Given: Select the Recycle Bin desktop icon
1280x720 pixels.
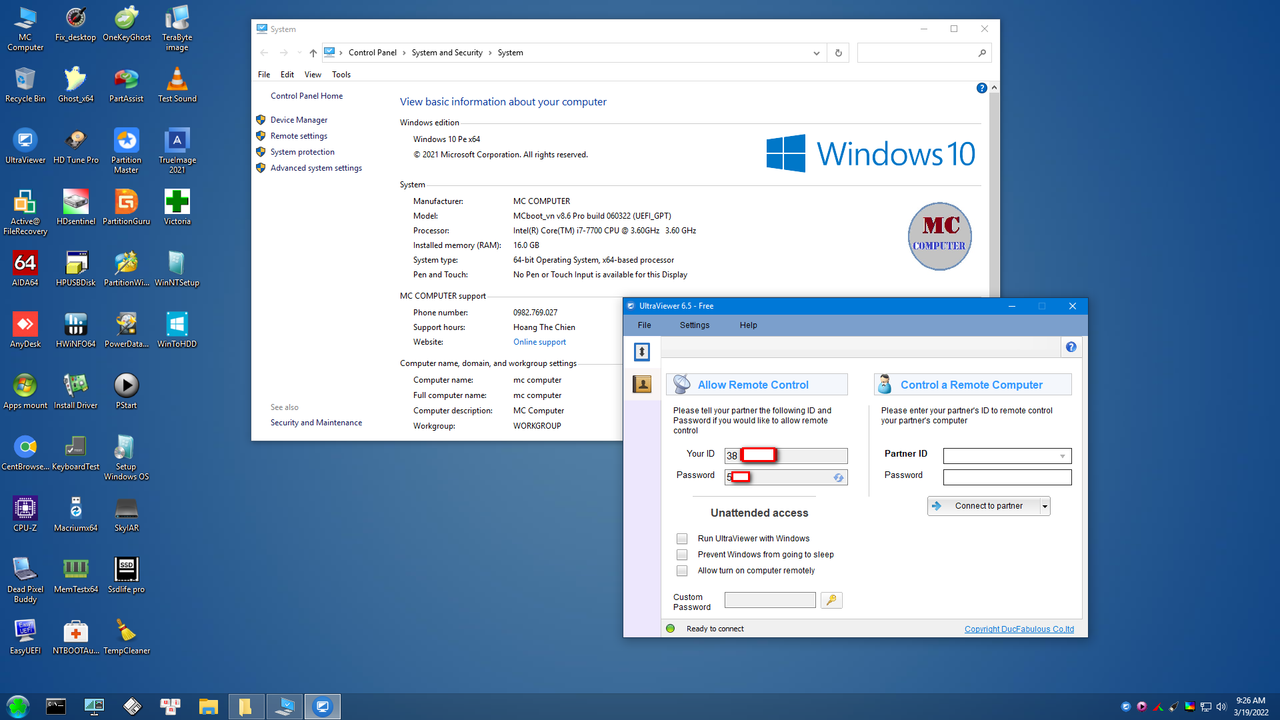Looking at the screenshot, I should click(25, 85).
